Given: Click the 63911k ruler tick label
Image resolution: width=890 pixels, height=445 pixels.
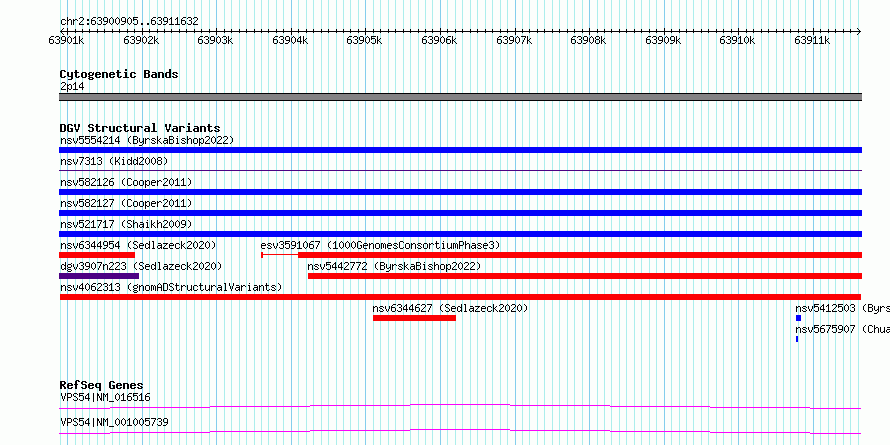Looking at the screenshot, I should tap(812, 40).
